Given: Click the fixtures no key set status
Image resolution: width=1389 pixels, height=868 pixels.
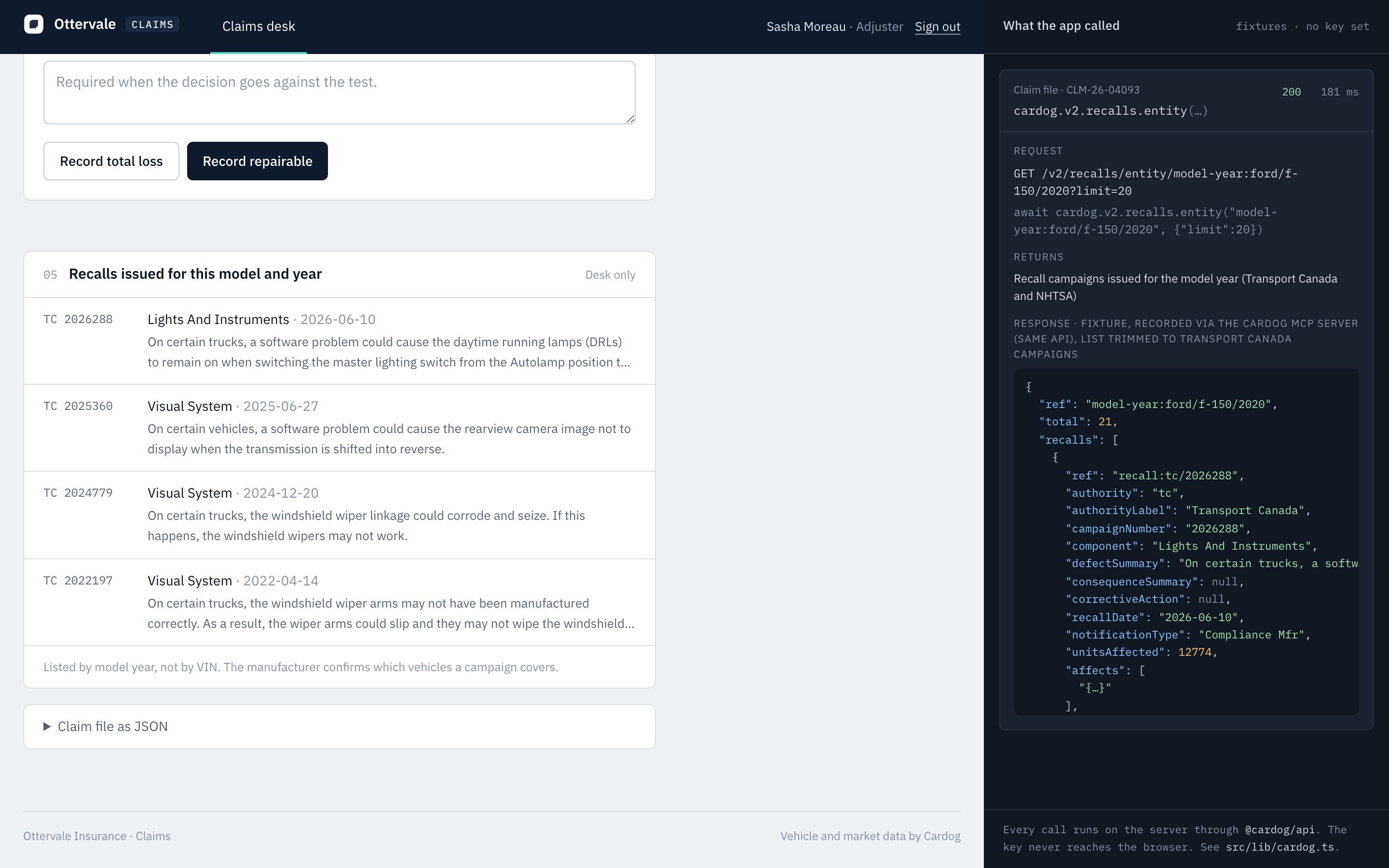Looking at the screenshot, I should point(1302,27).
